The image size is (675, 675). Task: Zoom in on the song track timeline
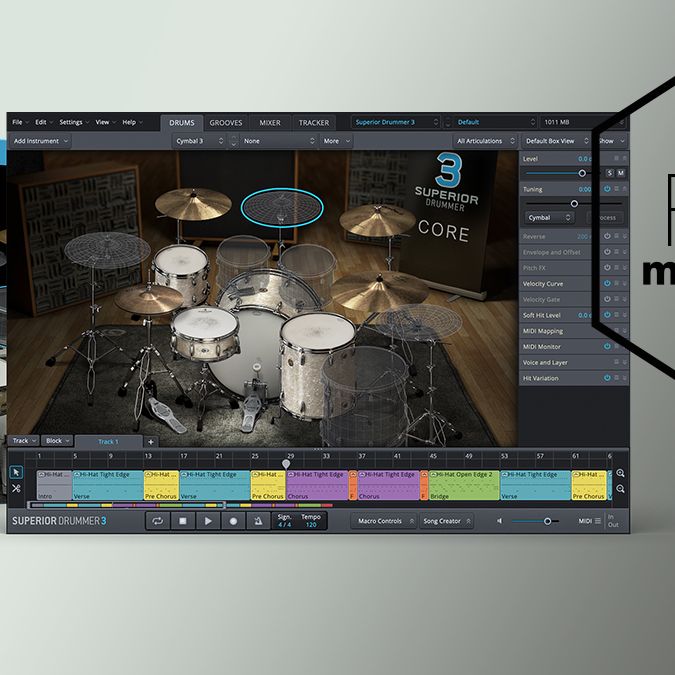point(620,473)
